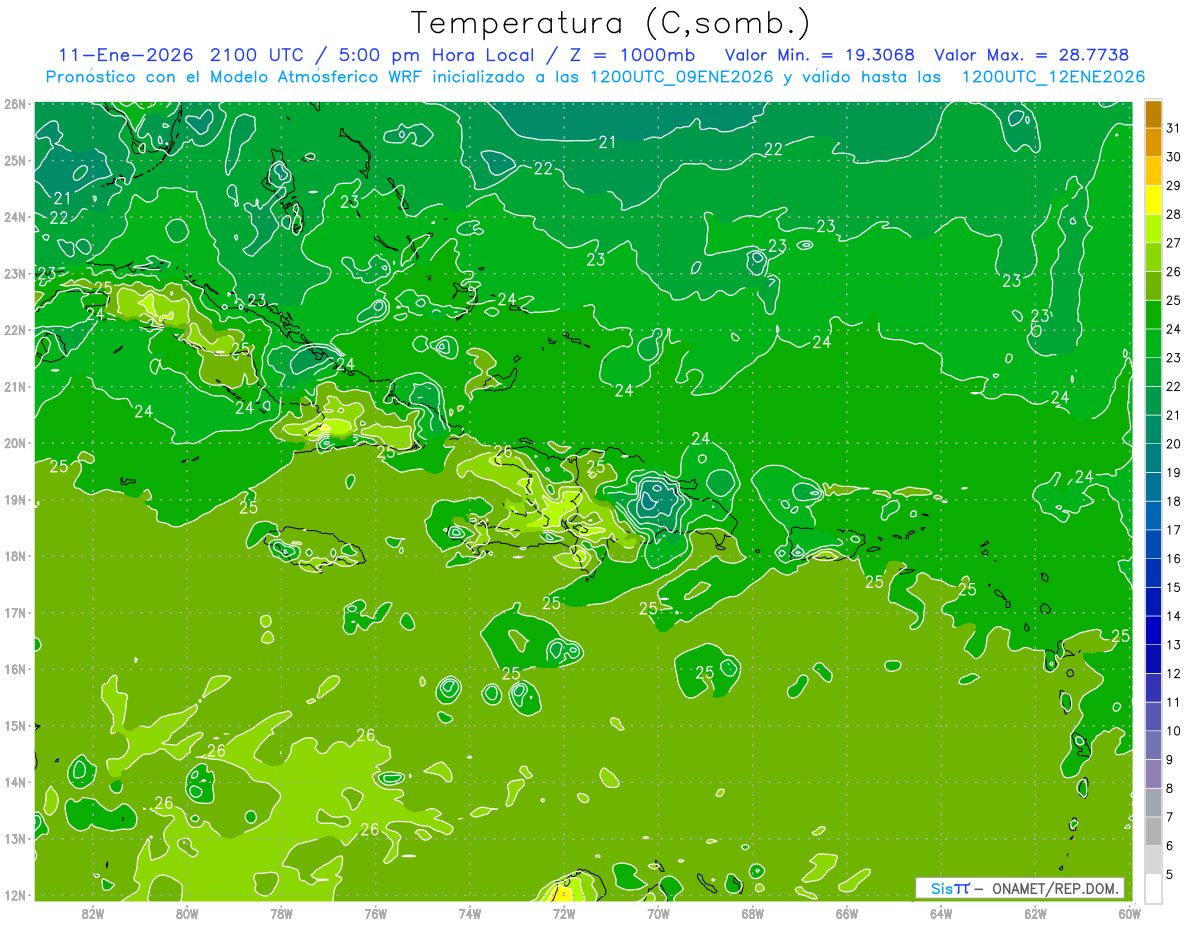Click color scale label 29
This screenshot has width=1200, height=927.
[x=1174, y=185]
